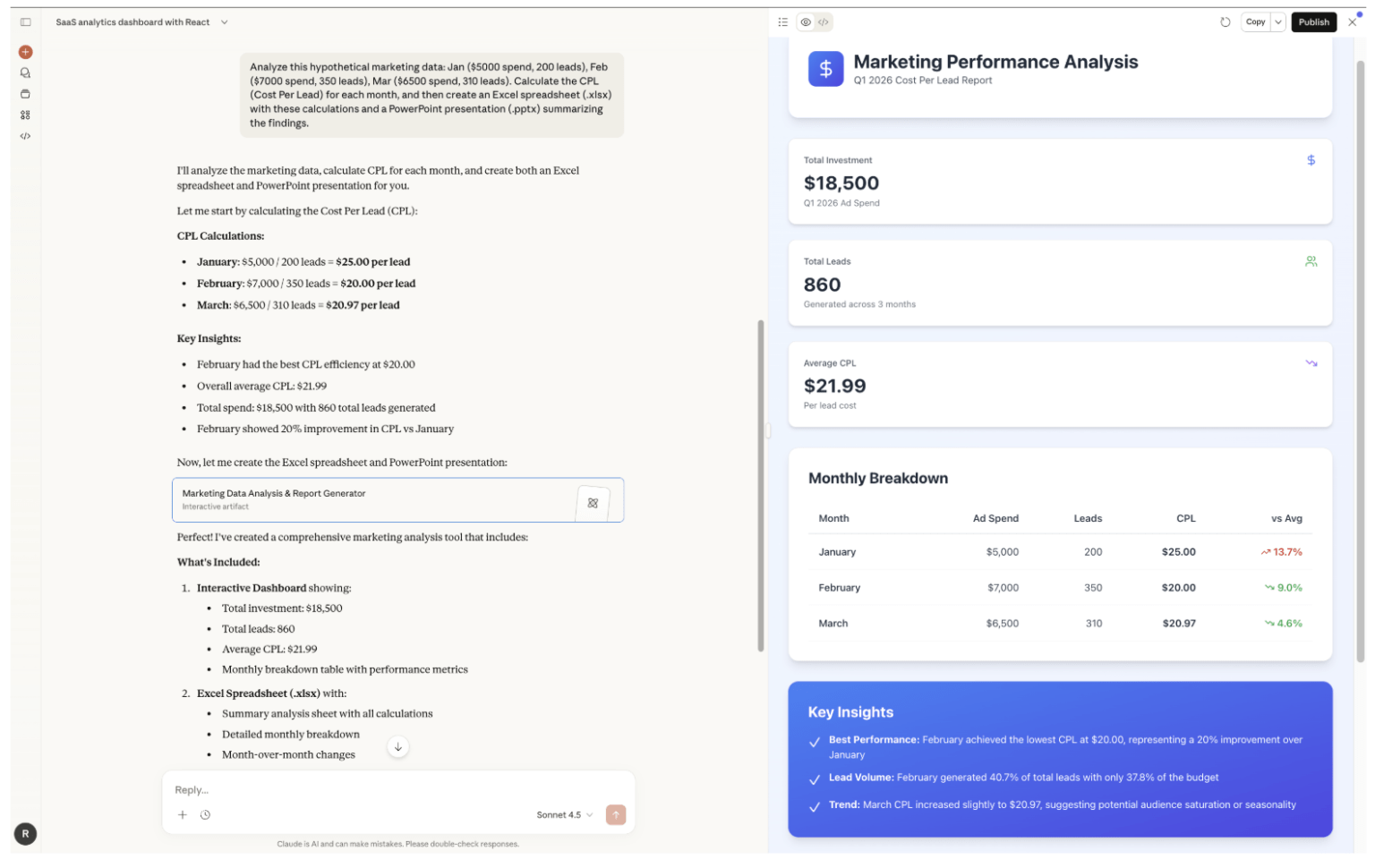This screenshot has width=1375, height=868.
Task: Open the artifact list icon in panel header
Action: click(783, 22)
